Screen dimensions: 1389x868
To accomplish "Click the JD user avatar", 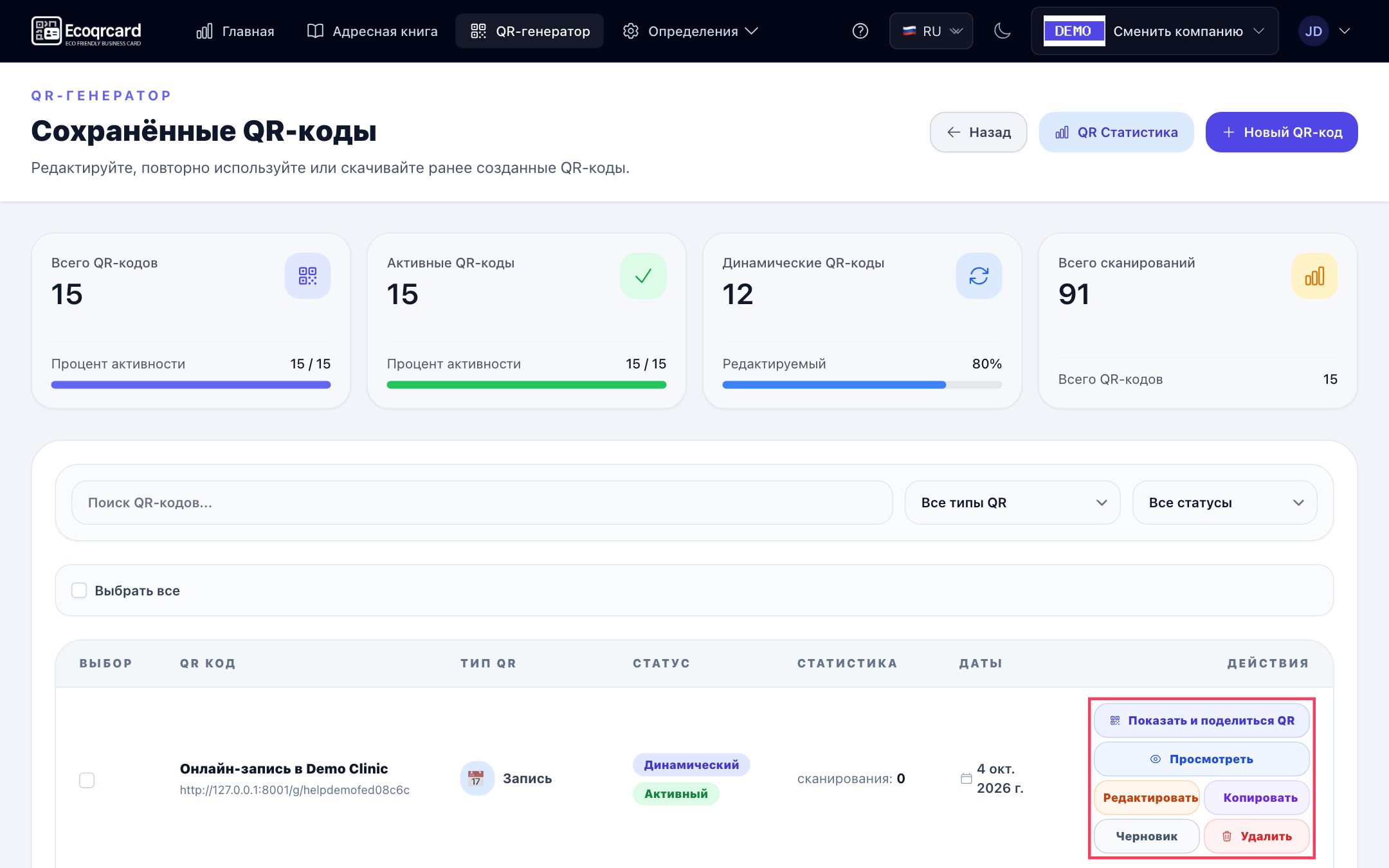I will pos(1313,31).
